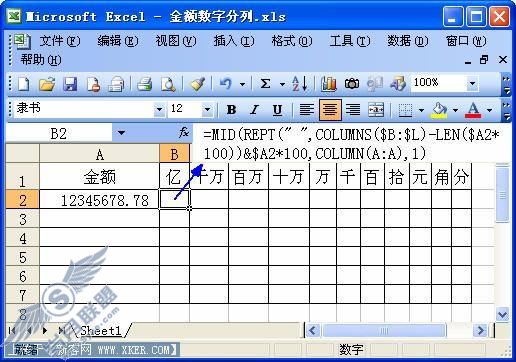Click the AutoSum sigma icon

click(265, 84)
